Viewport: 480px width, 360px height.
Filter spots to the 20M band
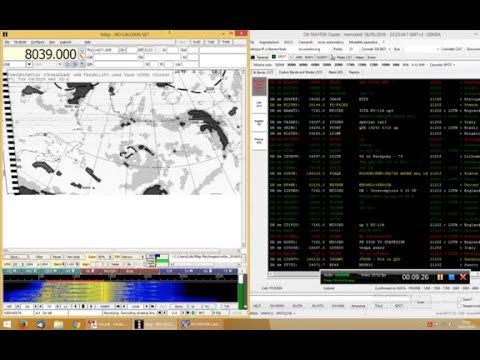click(x=338, y=65)
